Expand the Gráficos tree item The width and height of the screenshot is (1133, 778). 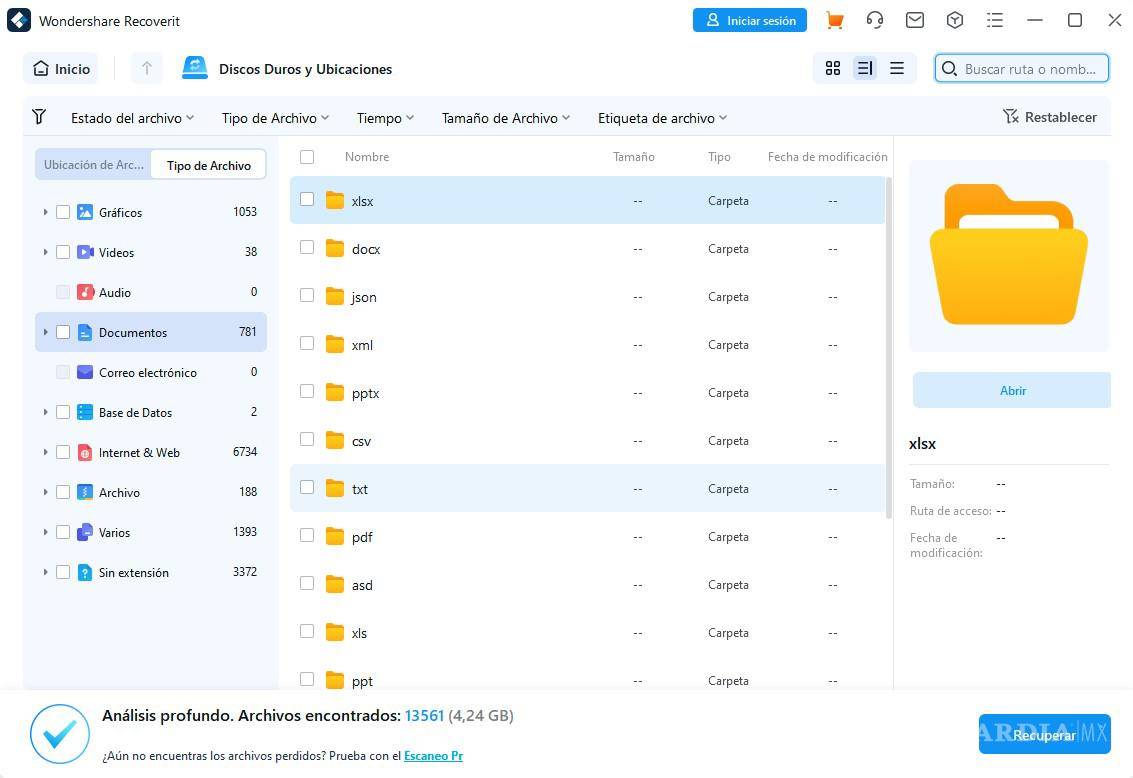45,212
